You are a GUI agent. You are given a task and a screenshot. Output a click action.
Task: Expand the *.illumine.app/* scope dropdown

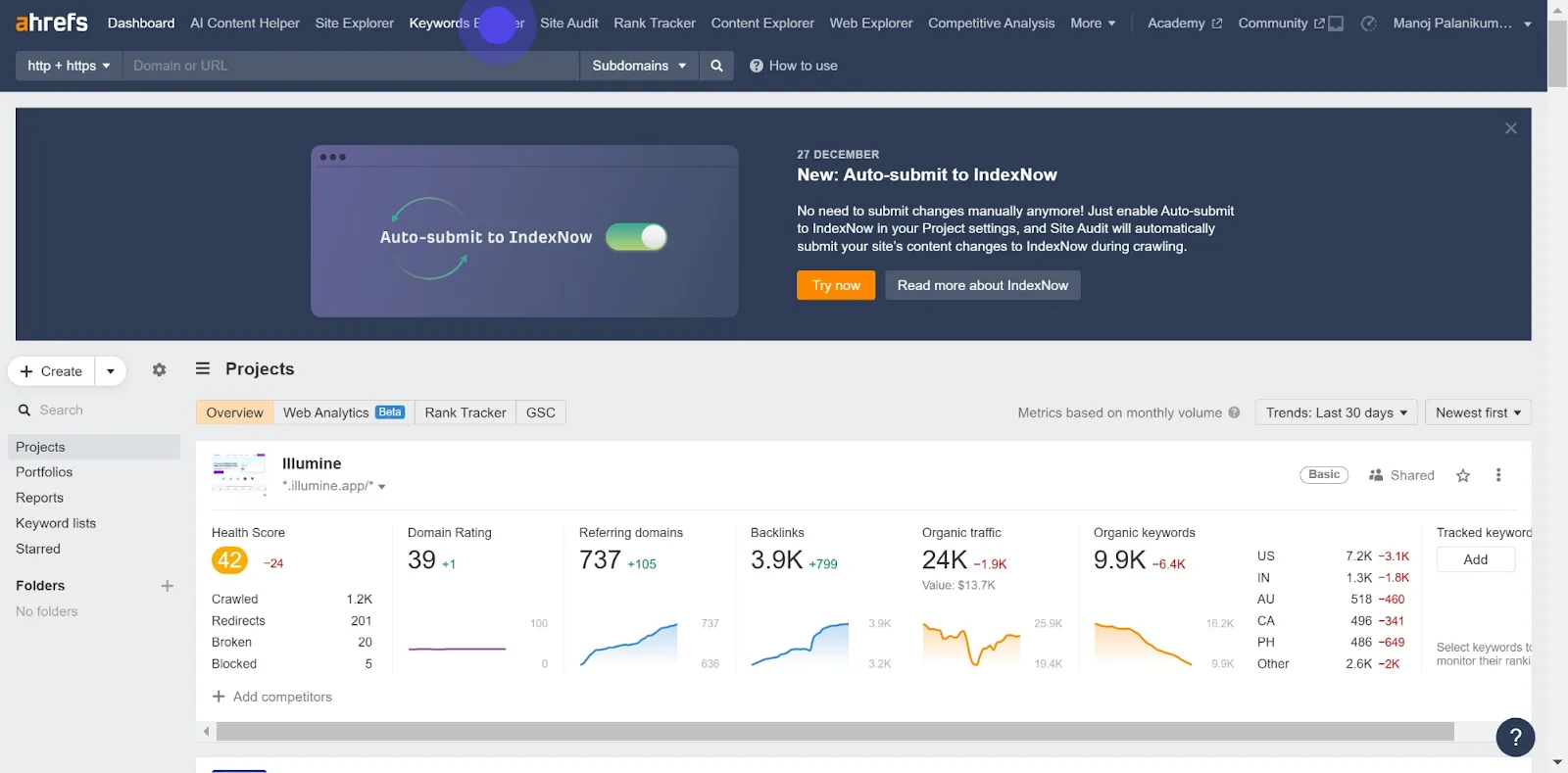pos(333,486)
